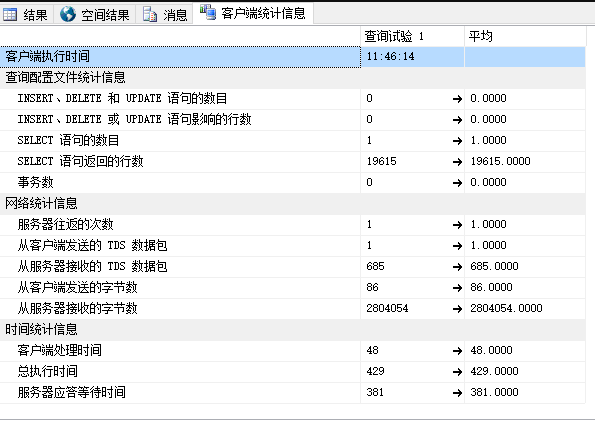Switch to the 结果 tab
Screen dimensions: 595x422
[x=26, y=14]
